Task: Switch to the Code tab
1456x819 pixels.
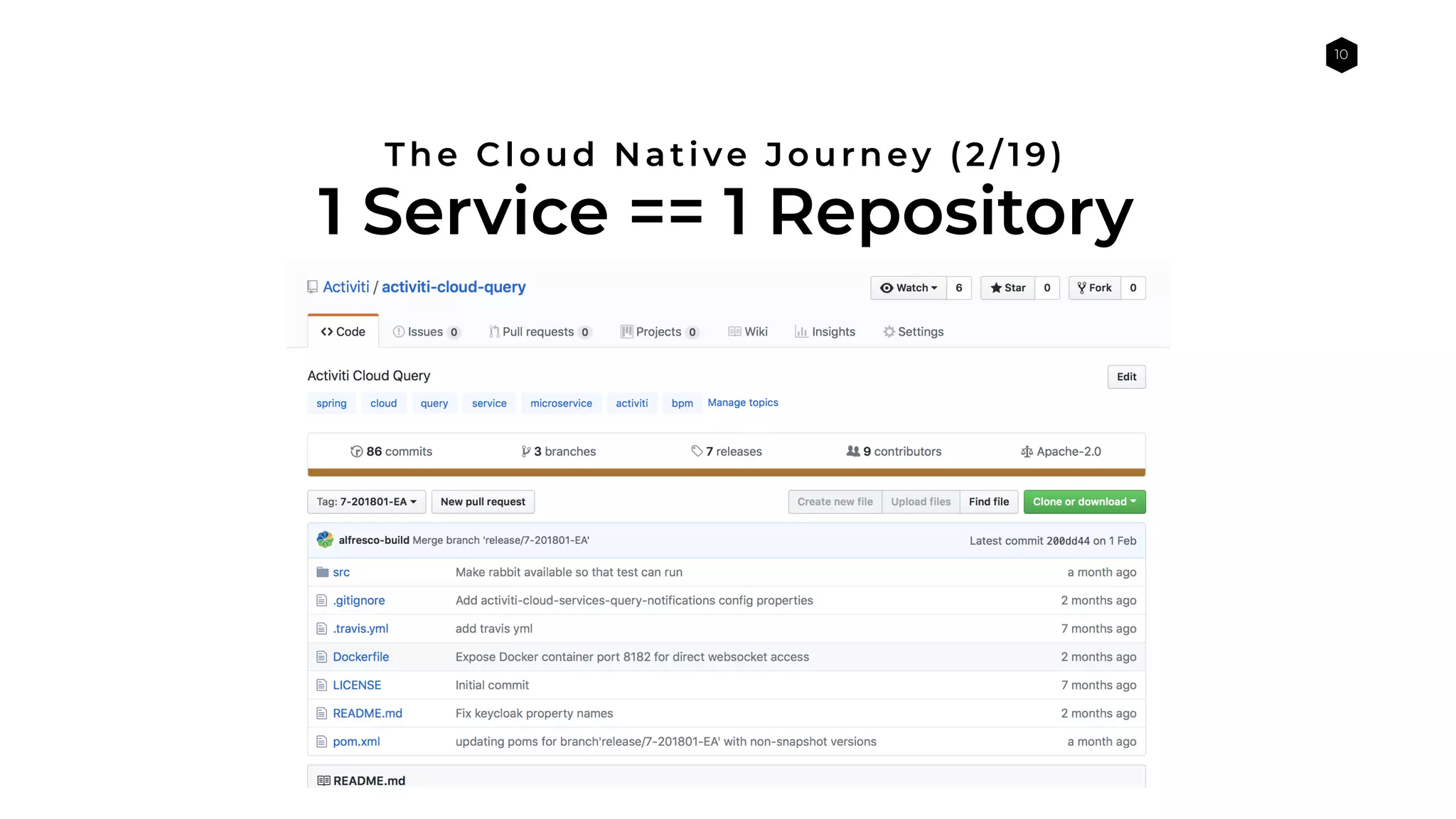Action: pyautogui.click(x=343, y=331)
